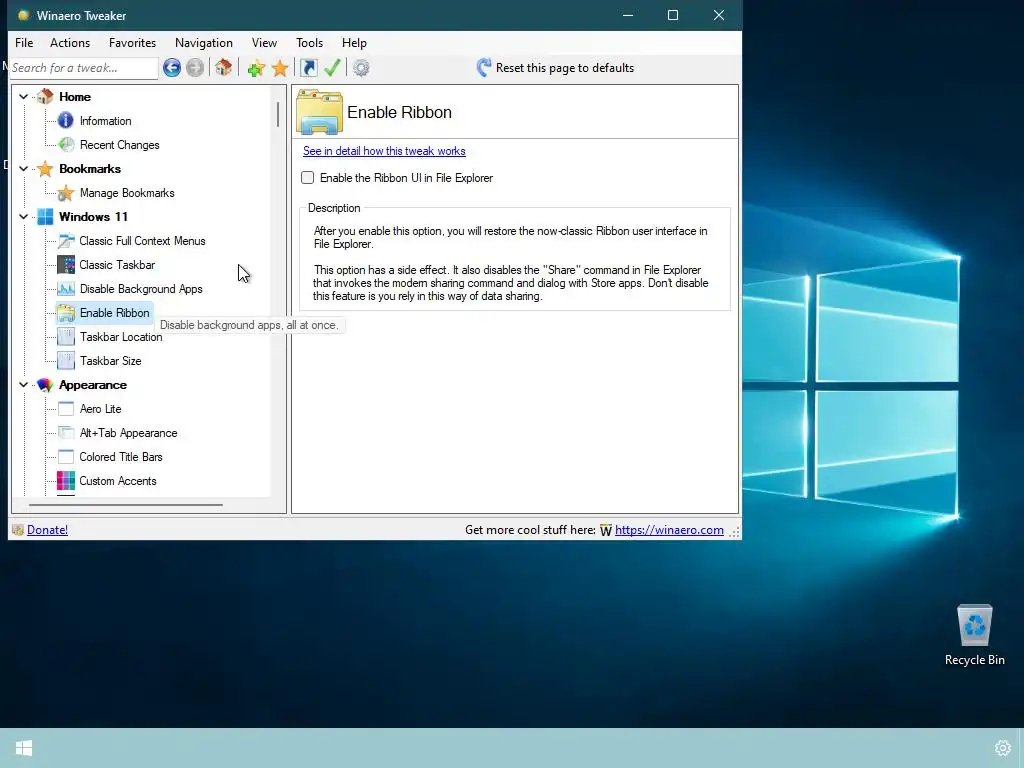Image resolution: width=1024 pixels, height=768 pixels.
Task: Click the Enable Ribbon folder icon in tree
Action: pyautogui.click(x=66, y=313)
